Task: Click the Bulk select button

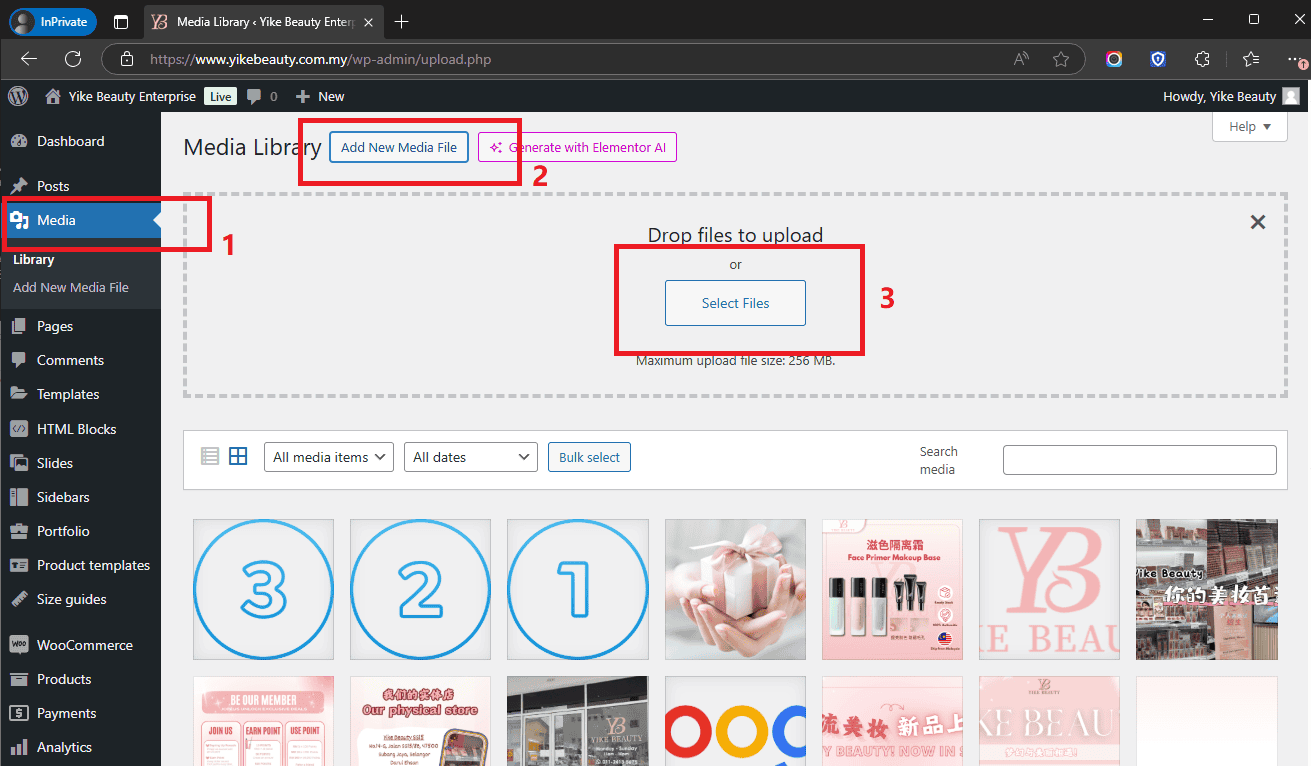Action: tap(589, 457)
